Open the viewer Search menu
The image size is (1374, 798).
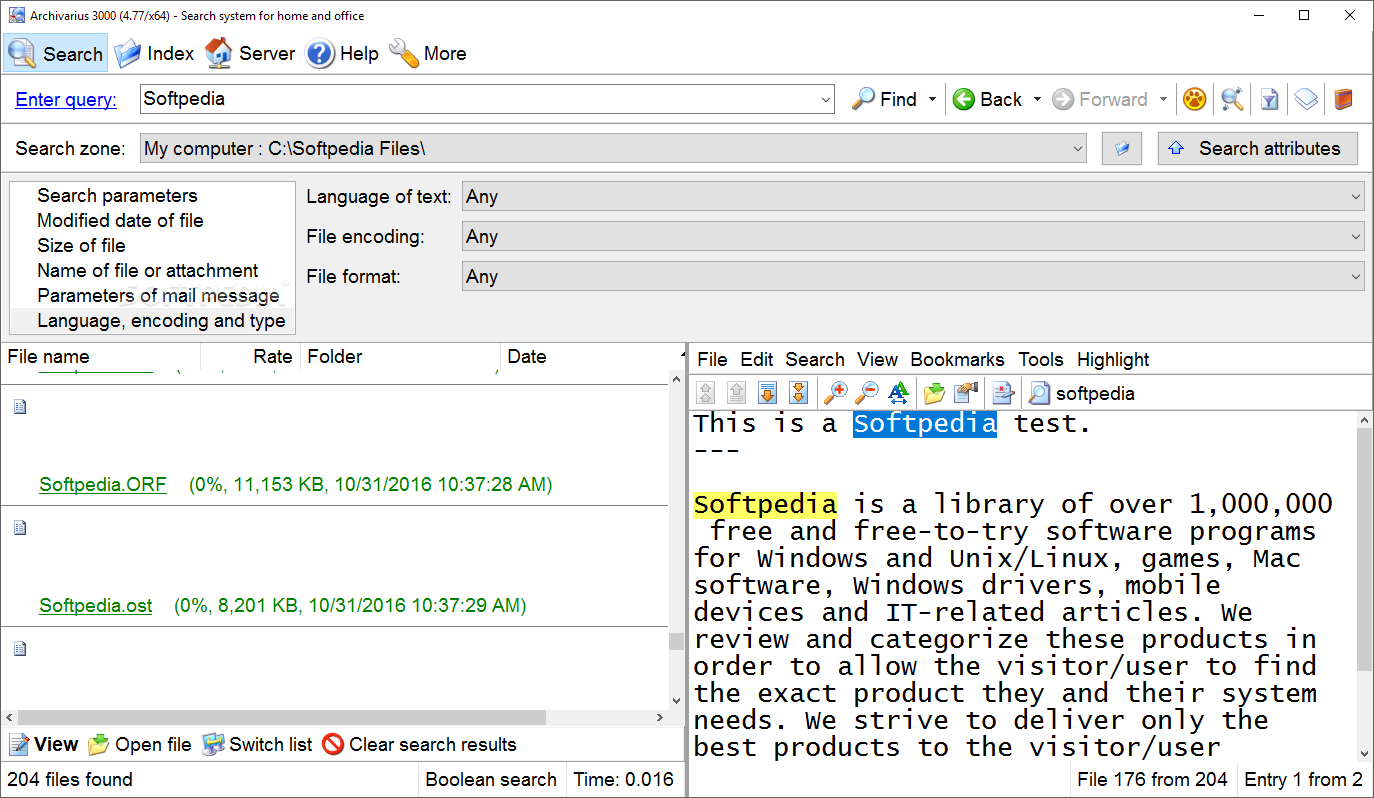coord(815,360)
